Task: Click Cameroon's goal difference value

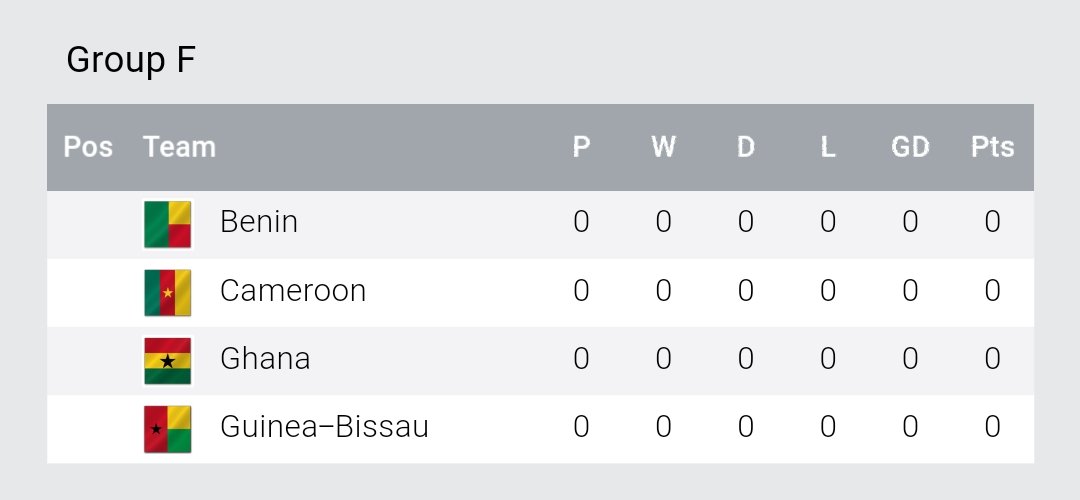Action: point(910,291)
